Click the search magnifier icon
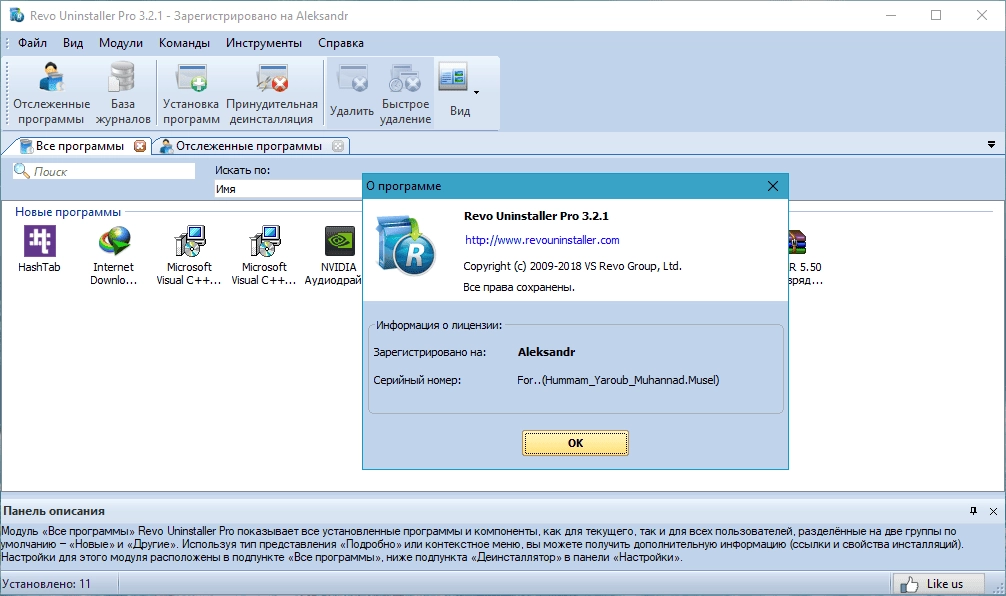The width and height of the screenshot is (1006, 596). (22, 171)
